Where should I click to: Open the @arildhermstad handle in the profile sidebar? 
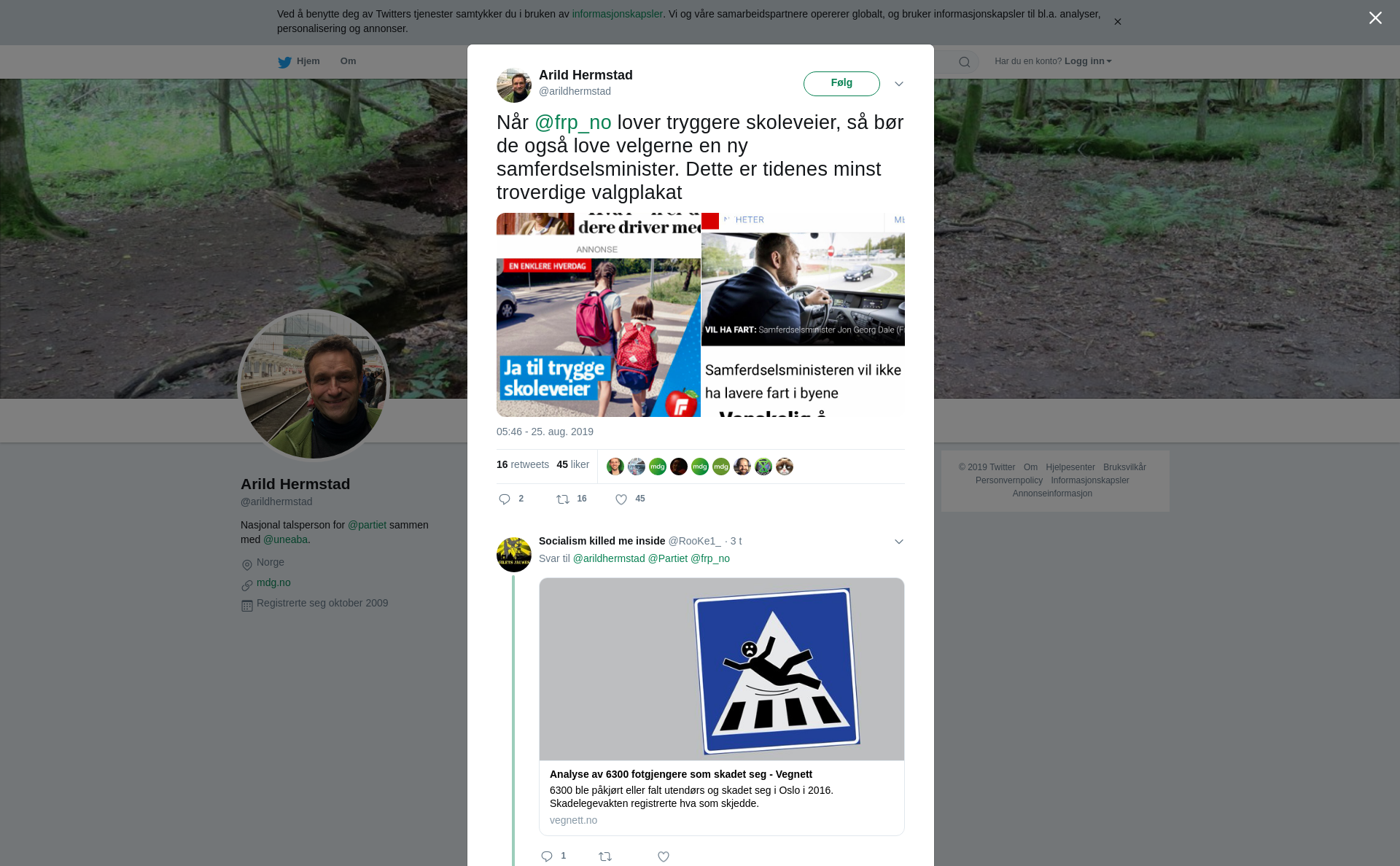[x=276, y=502]
